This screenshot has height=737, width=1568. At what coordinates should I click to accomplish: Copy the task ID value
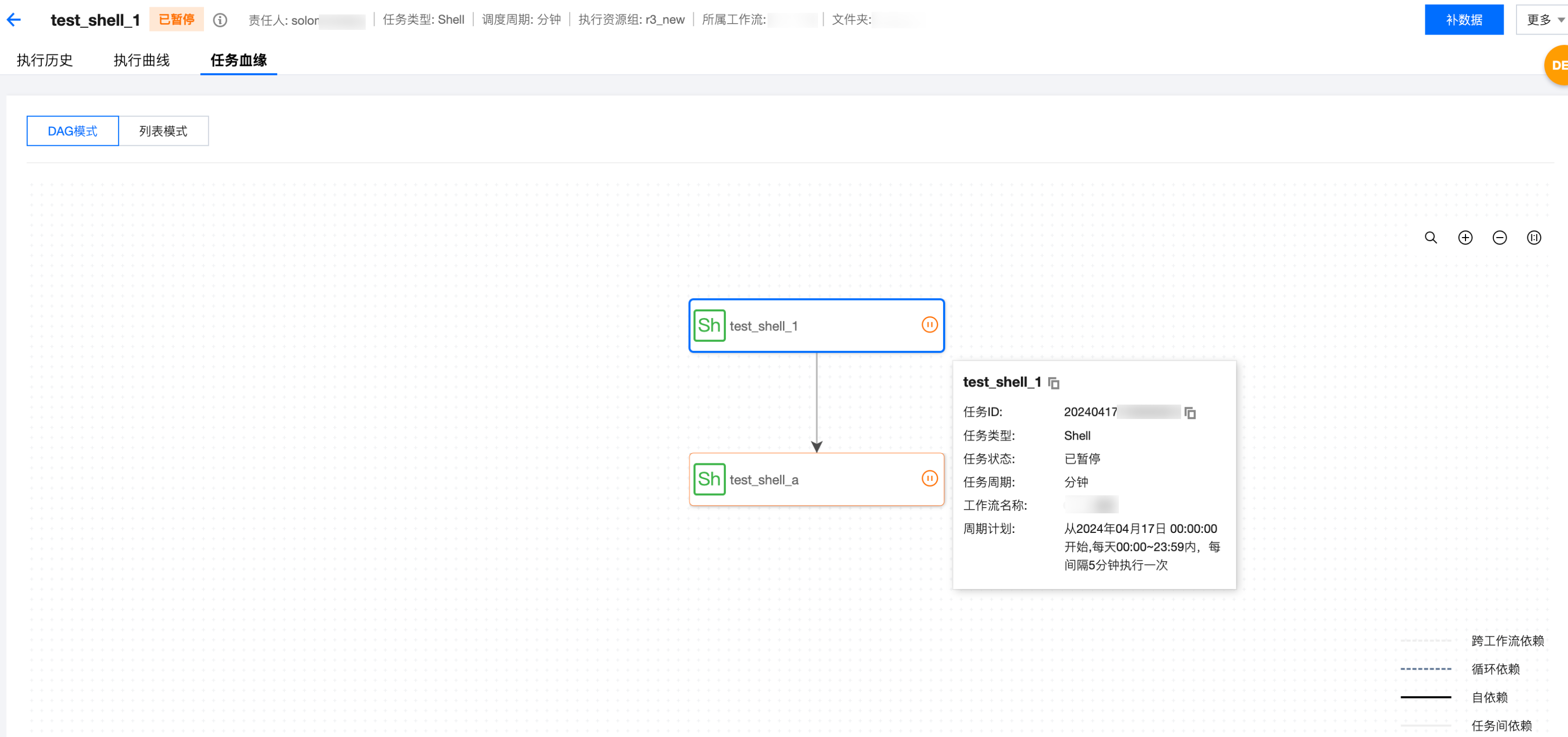click(1190, 413)
